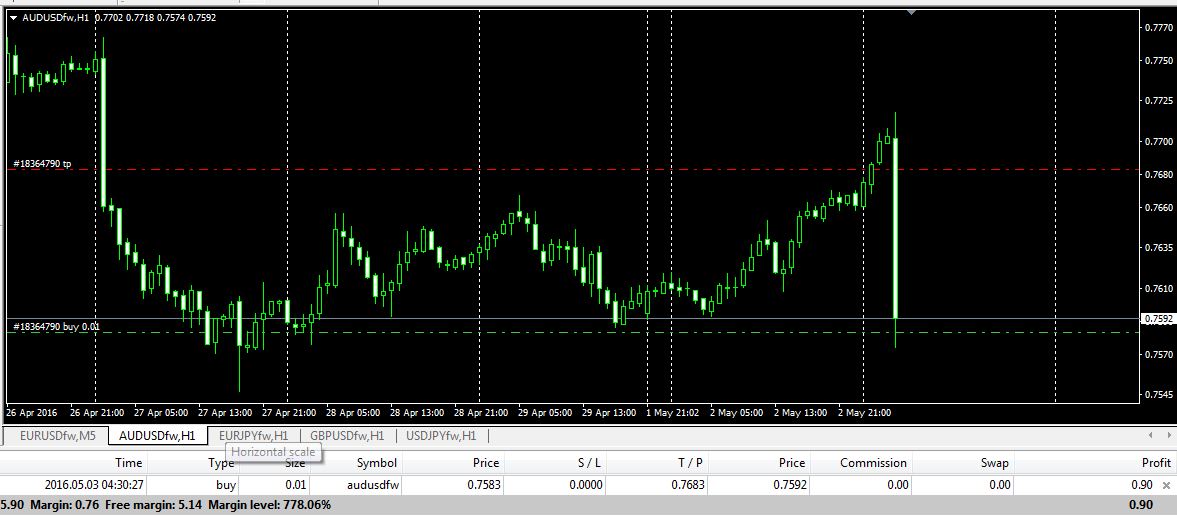Click the Margin level: 778.06% summary text
Image resolution: width=1177 pixels, height=522 pixels.
pos(269,505)
